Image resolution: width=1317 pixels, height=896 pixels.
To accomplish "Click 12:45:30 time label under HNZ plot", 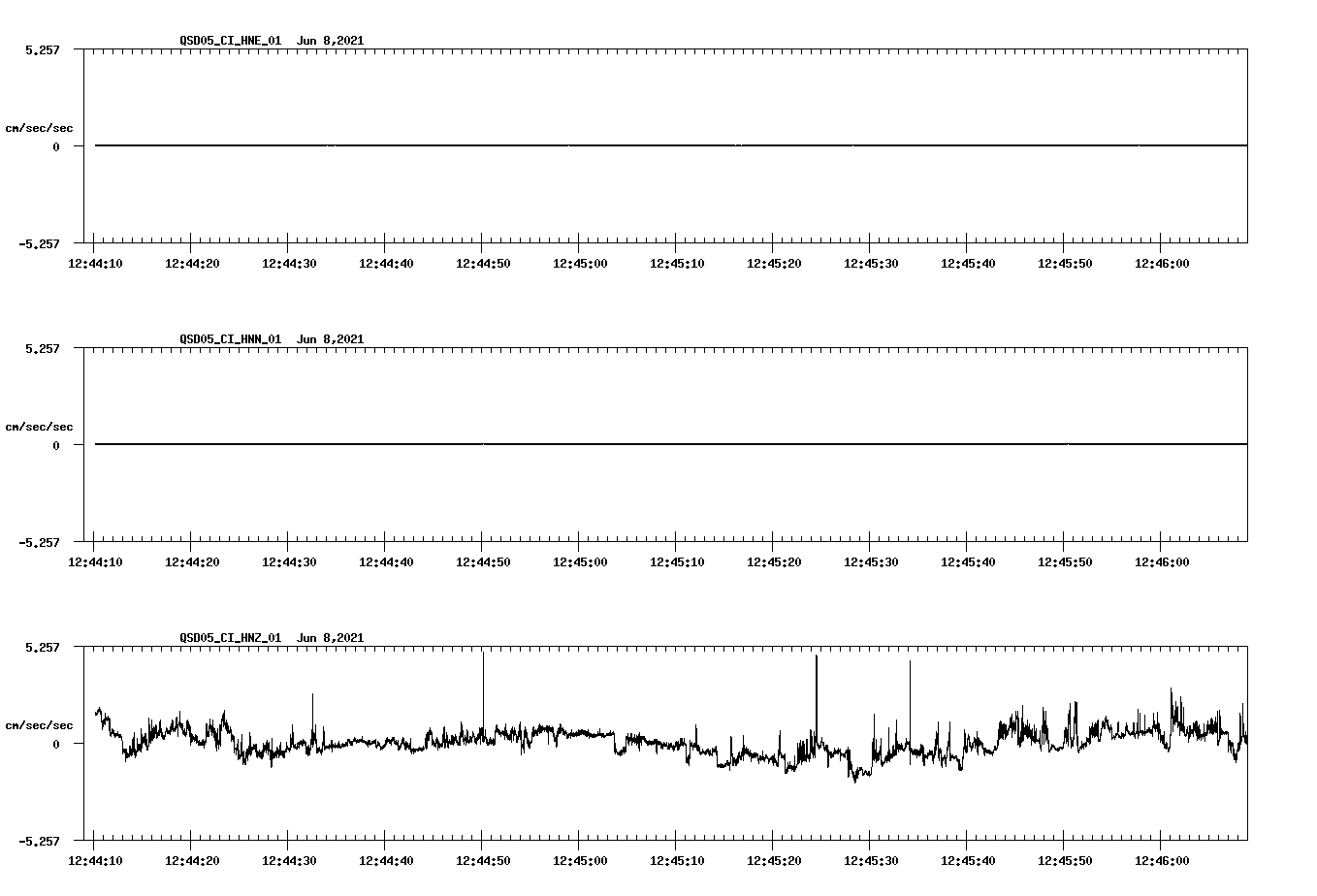I will [x=871, y=860].
